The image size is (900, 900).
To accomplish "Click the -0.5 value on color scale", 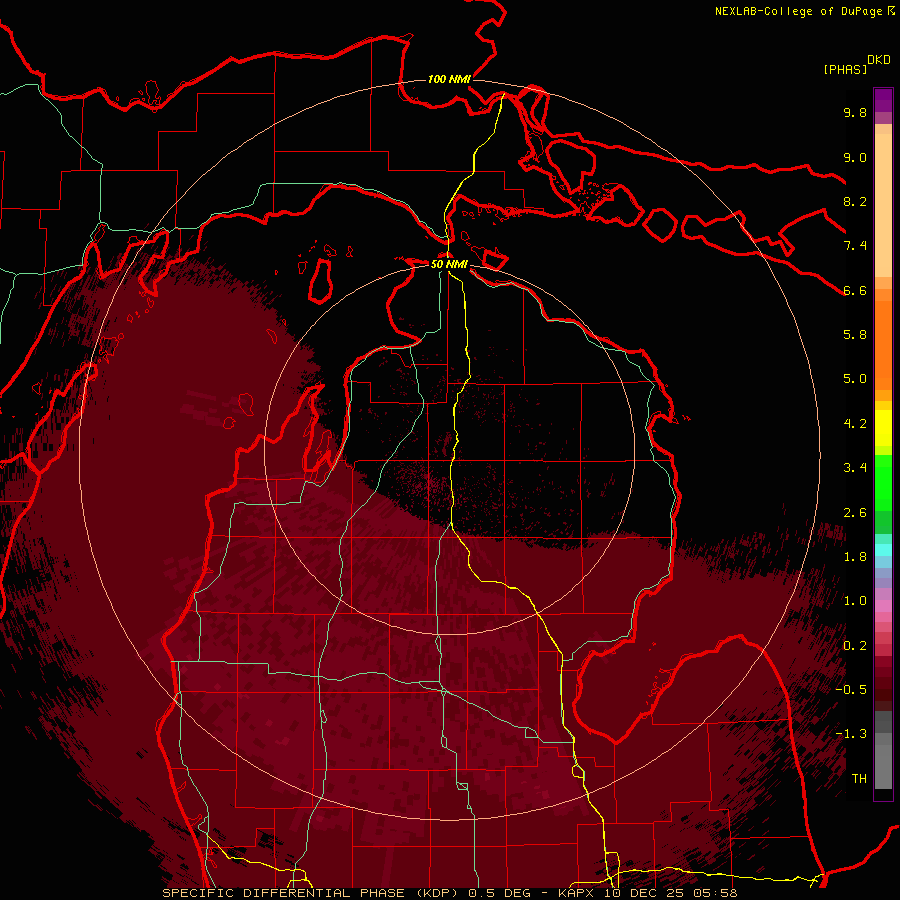I will [851, 690].
